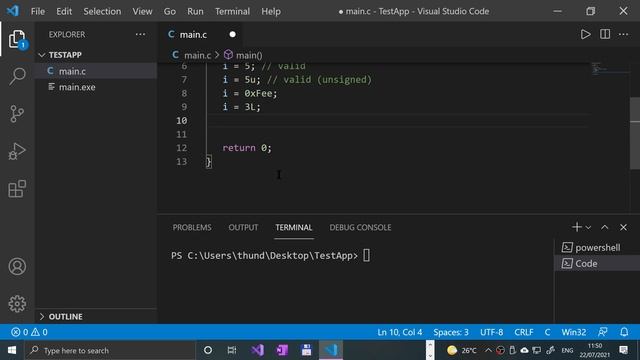
Task: Open the Windows action center icon
Action: click(624, 350)
